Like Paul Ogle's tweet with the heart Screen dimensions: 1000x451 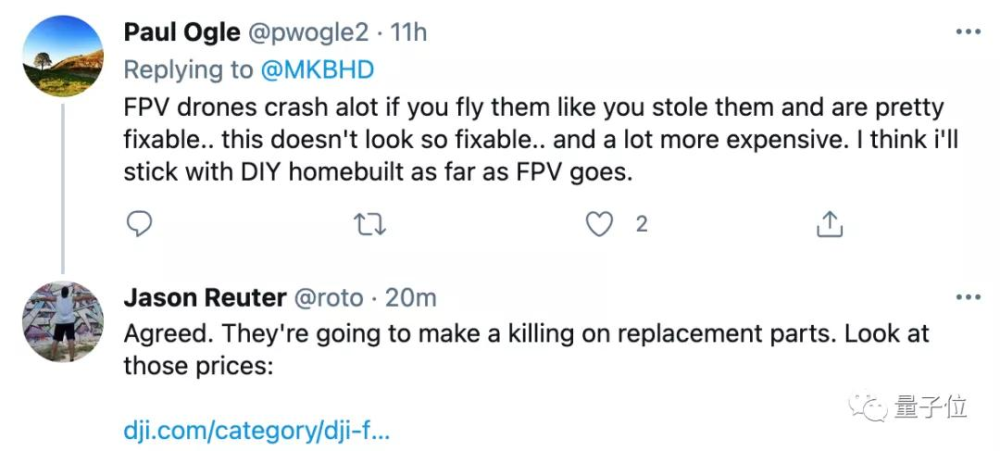pyautogui.click(x=599, y=224)
